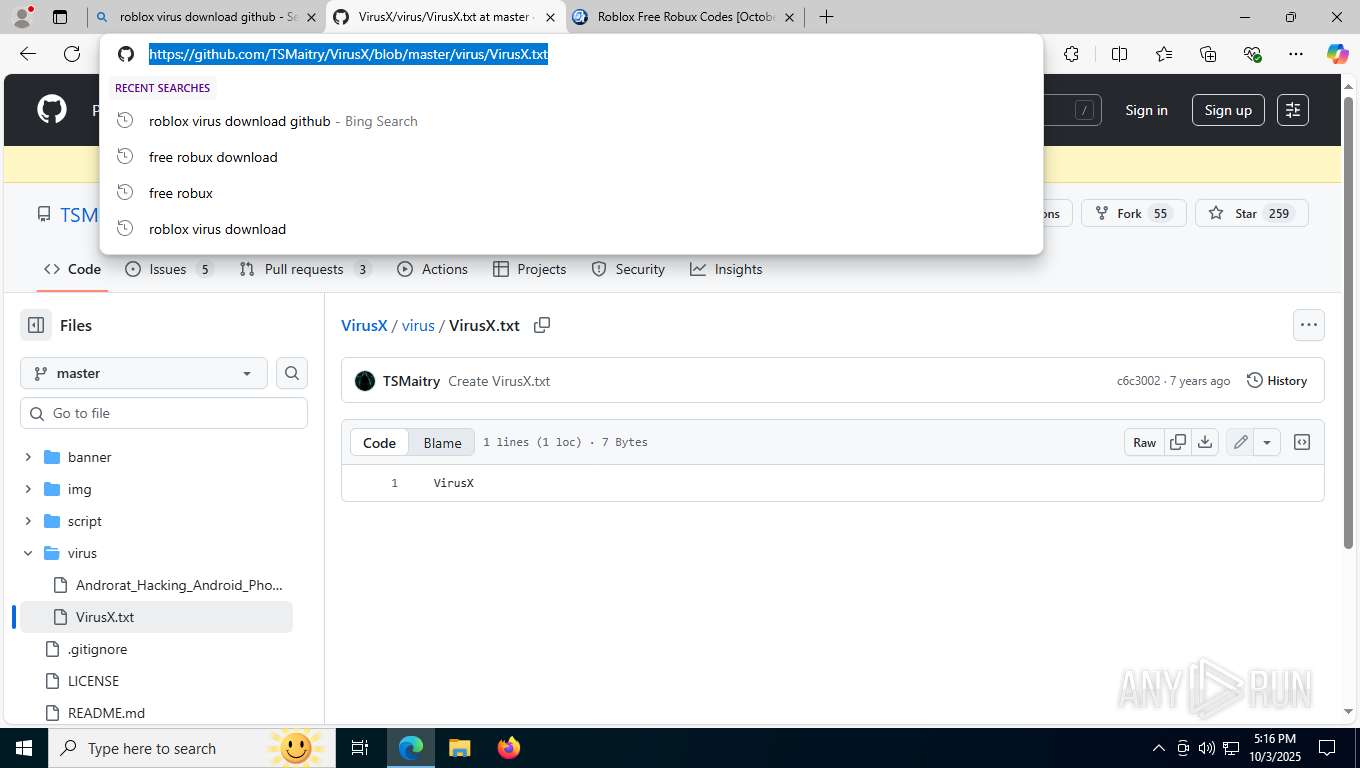1360x768 pixels.
Task: Open File Explorer from the taskbar
Action: click(459, 748)
